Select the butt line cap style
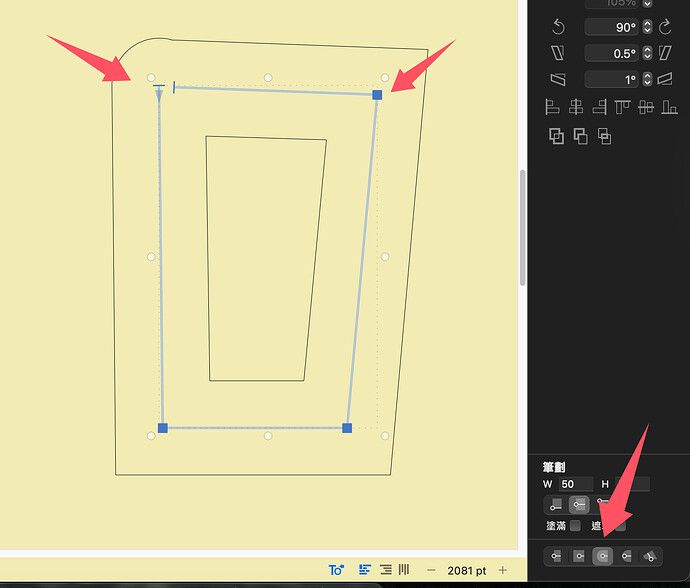Image resolution: width=690 pixels, height=588 pixels. click(x=556, y=556)
